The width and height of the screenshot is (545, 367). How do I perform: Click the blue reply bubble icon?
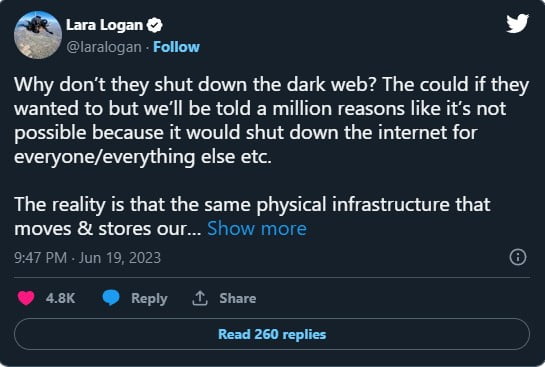(111, 298)
